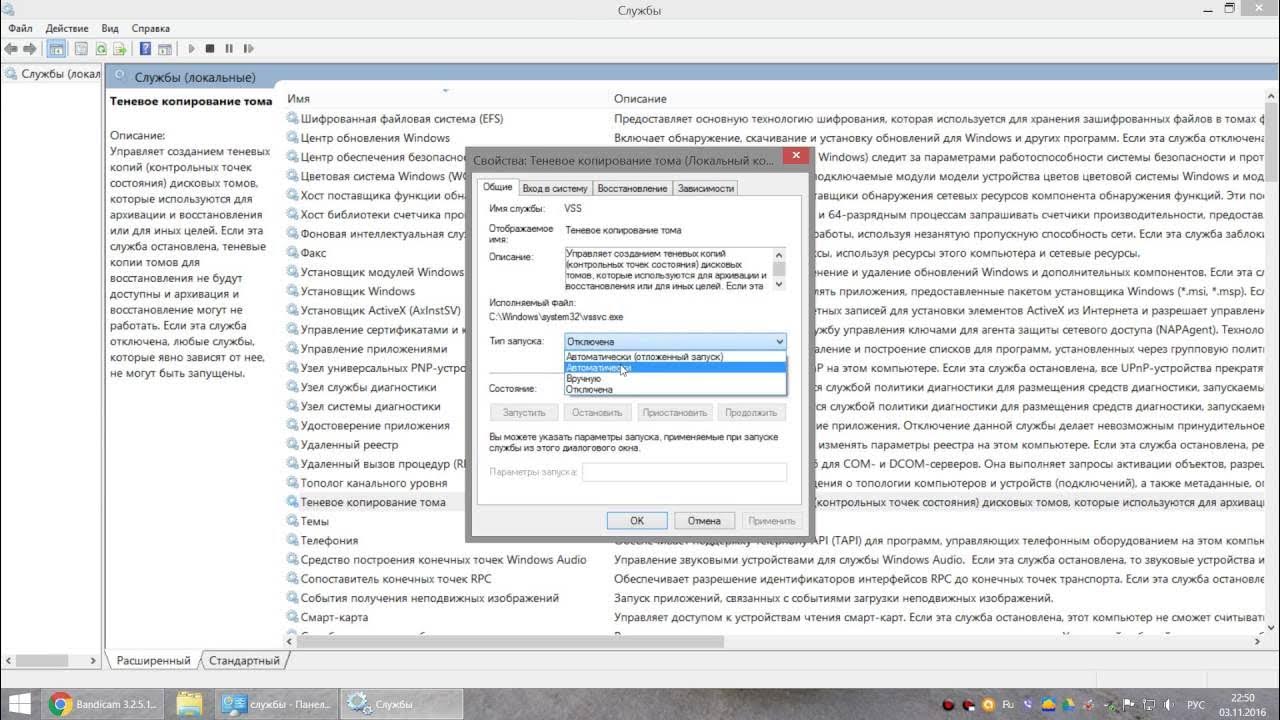The width and height of the screenshot is (1280, 720).
Task: Click the description box scrollbar in dialog
Action: click(780, 269)
